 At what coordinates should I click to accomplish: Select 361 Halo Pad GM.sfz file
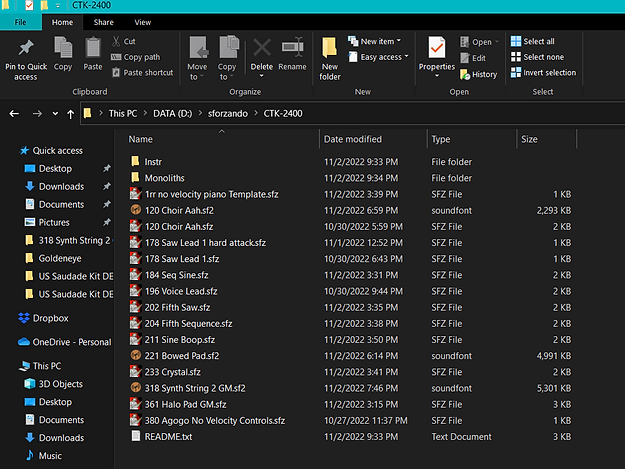point(185,404)
